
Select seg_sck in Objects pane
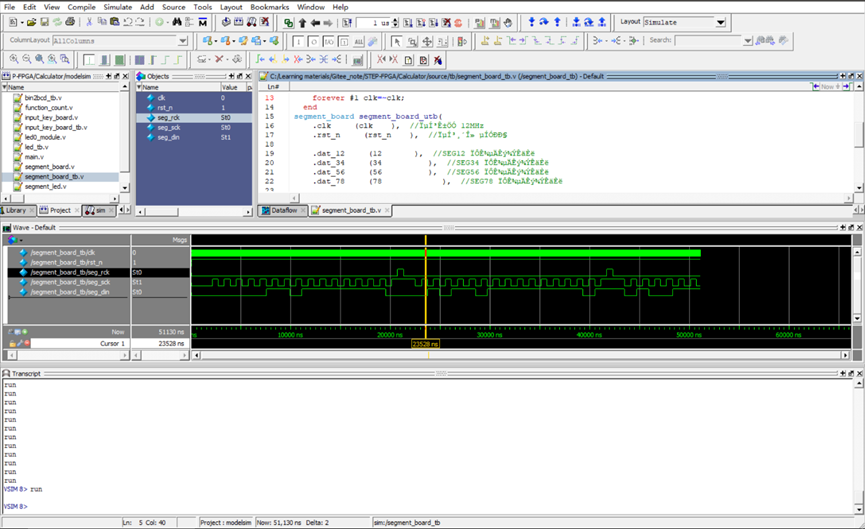169,127
